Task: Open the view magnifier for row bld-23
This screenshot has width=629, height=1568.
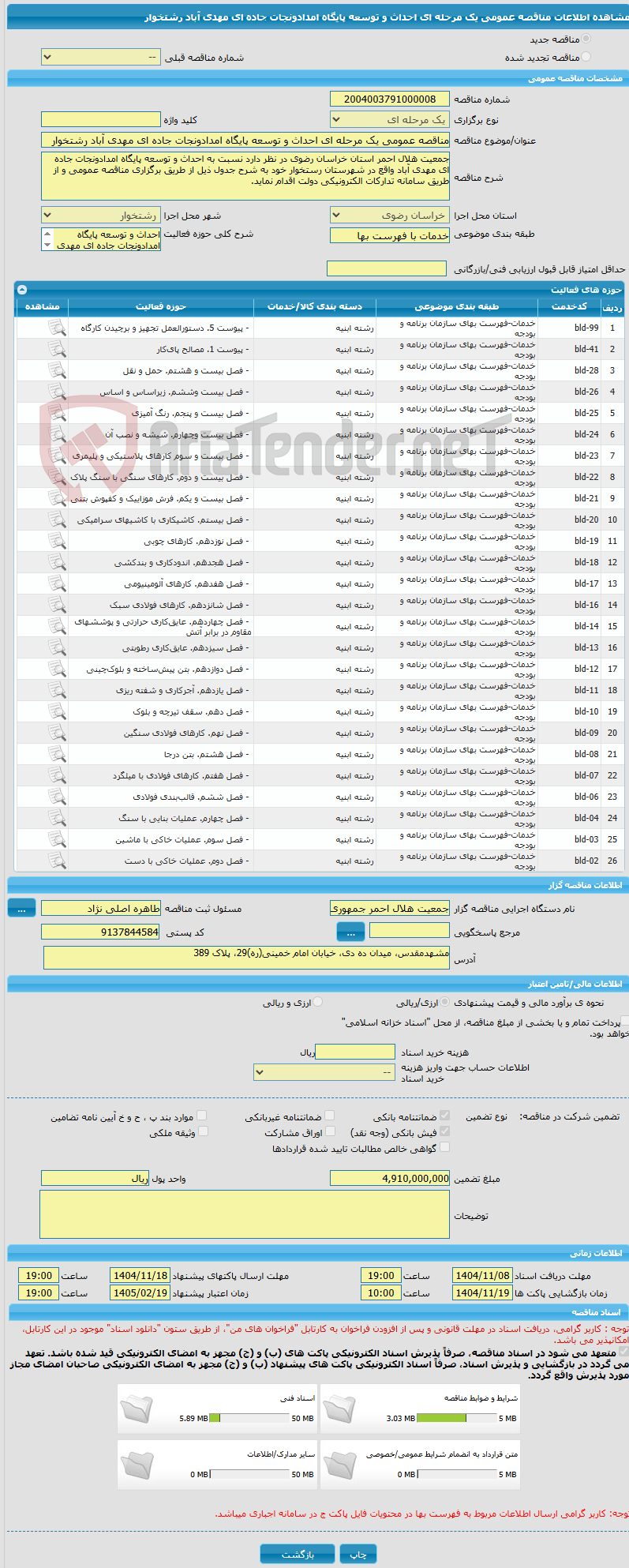Action: 57,456
